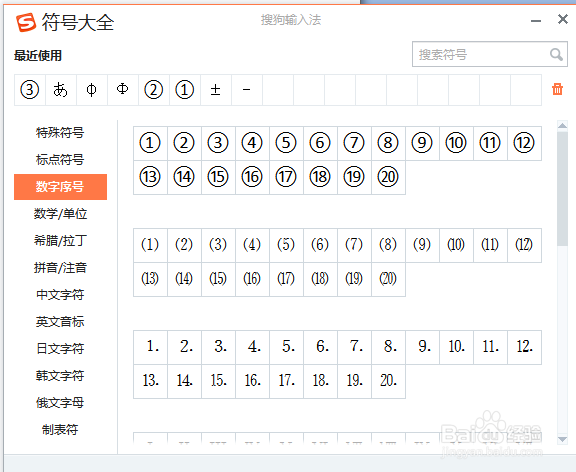This screenshot has height=472, width=576.
Task: Open the 特殊符号 category
Action: point(60,133)
